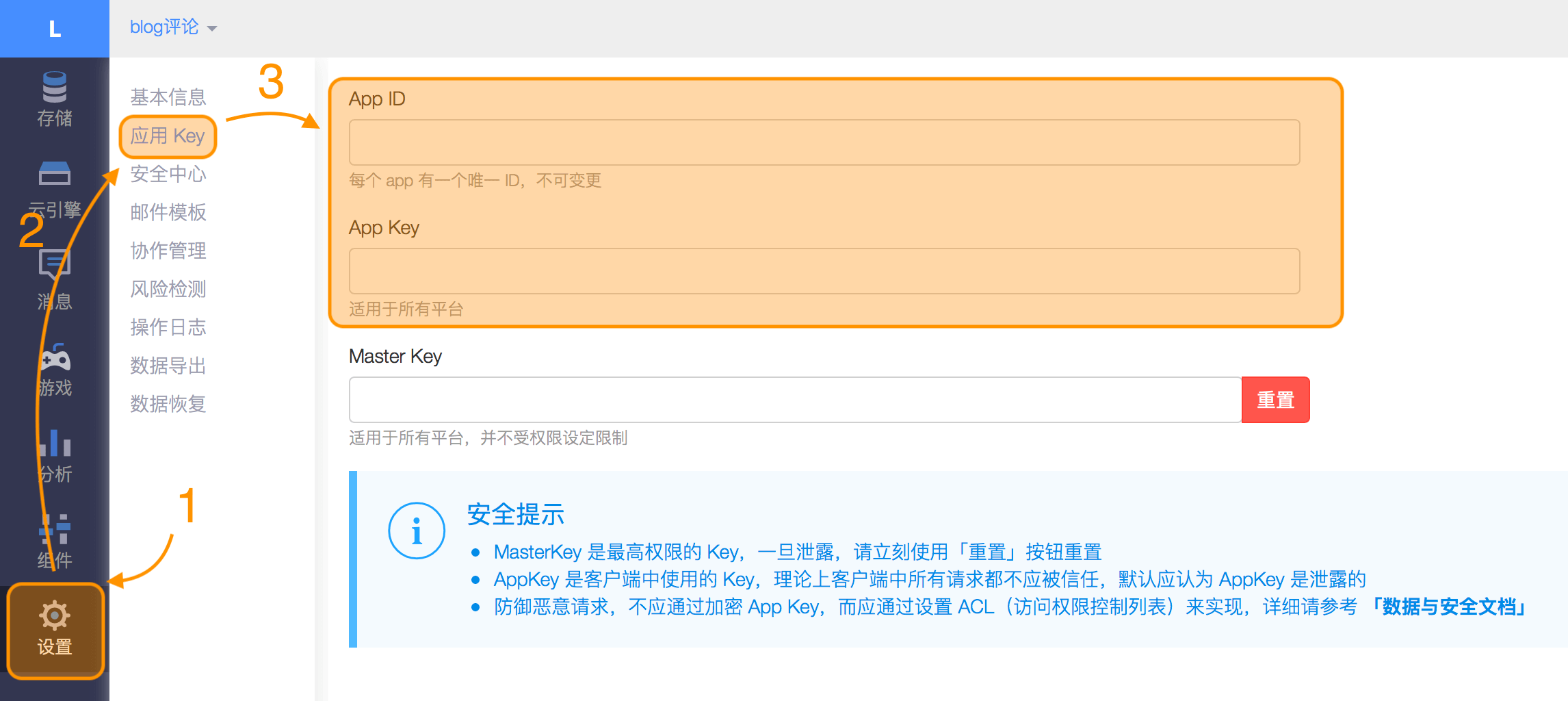Select 基本信息 in settings menu

(168, 97)
